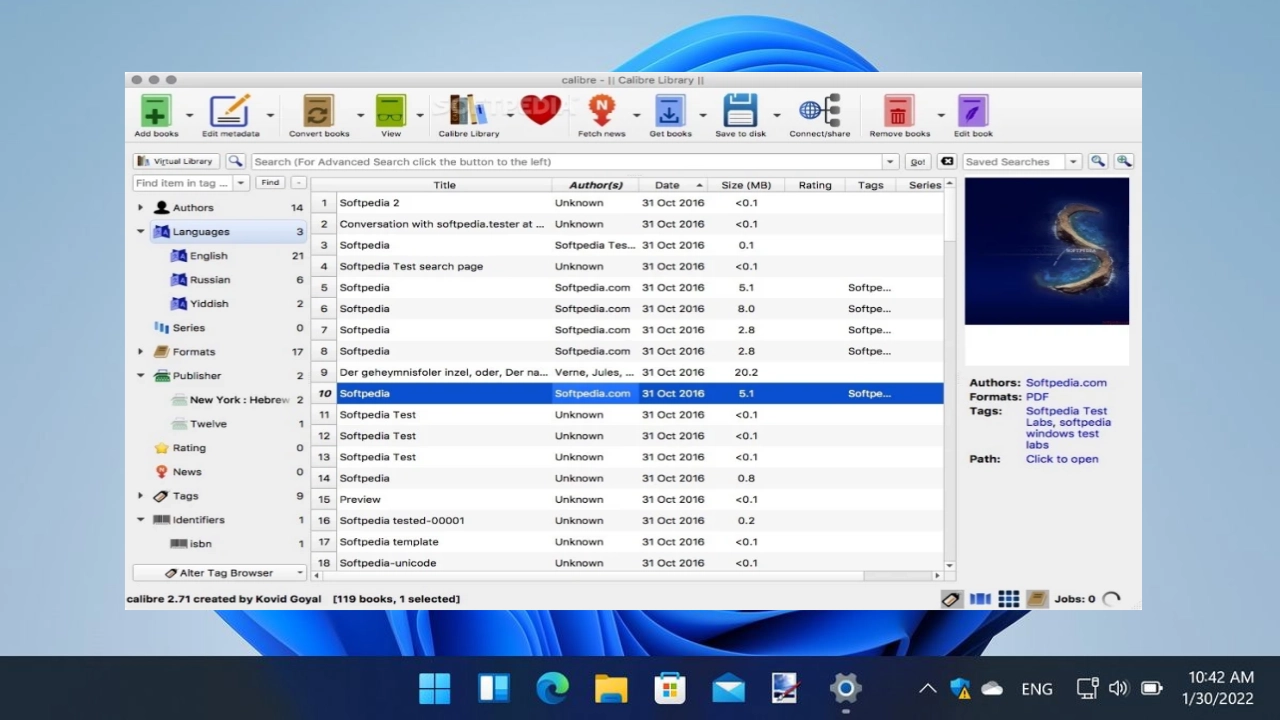Open the Alter Tag Browser dropdown
This screenshot has height=720, width=1280.
tap(299, 573)
